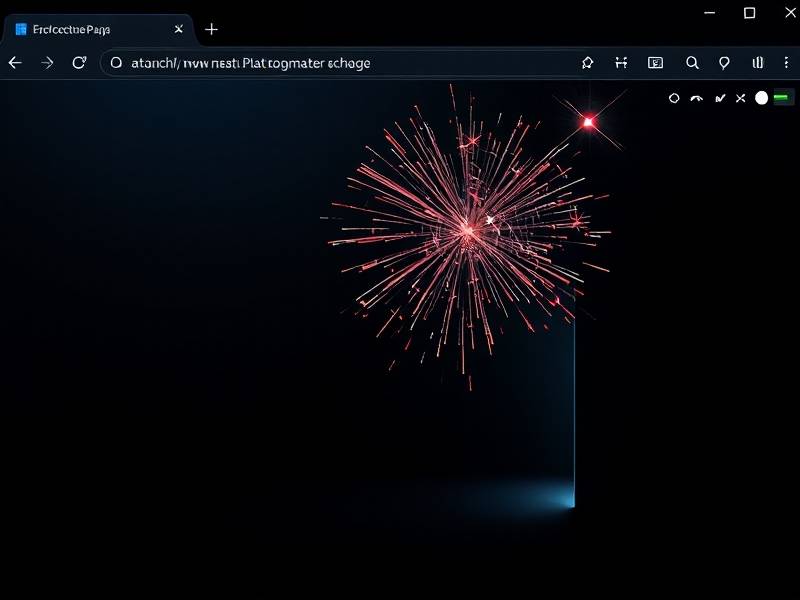Viewport: 800px width, 600px height.
Task: Select the circle shape tool on page
Action: click(x=674, y=98)
